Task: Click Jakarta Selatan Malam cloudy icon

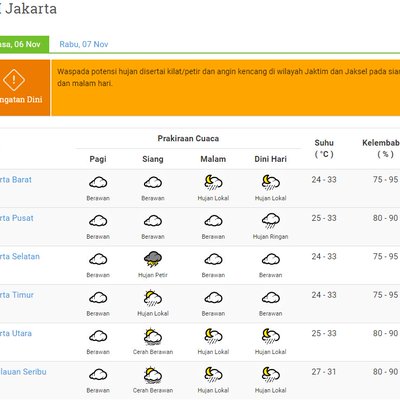Action: (213, 259)
